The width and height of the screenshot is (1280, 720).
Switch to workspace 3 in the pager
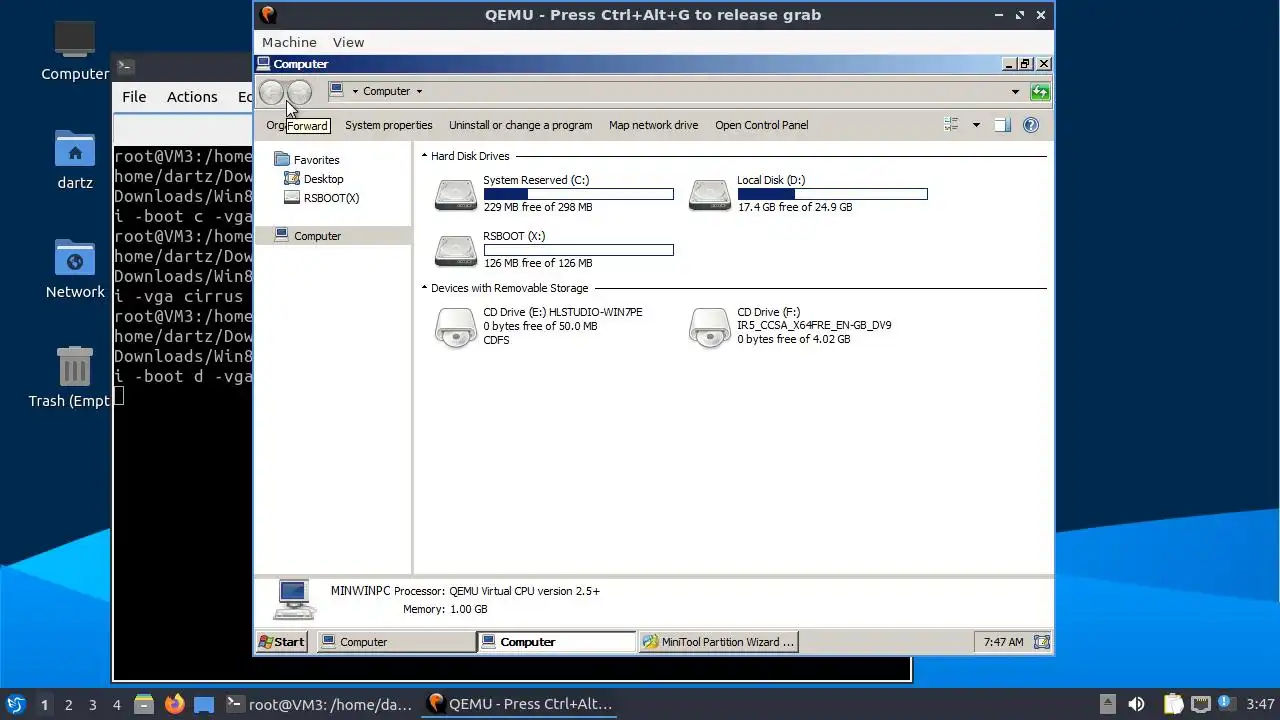coord(92,704)
